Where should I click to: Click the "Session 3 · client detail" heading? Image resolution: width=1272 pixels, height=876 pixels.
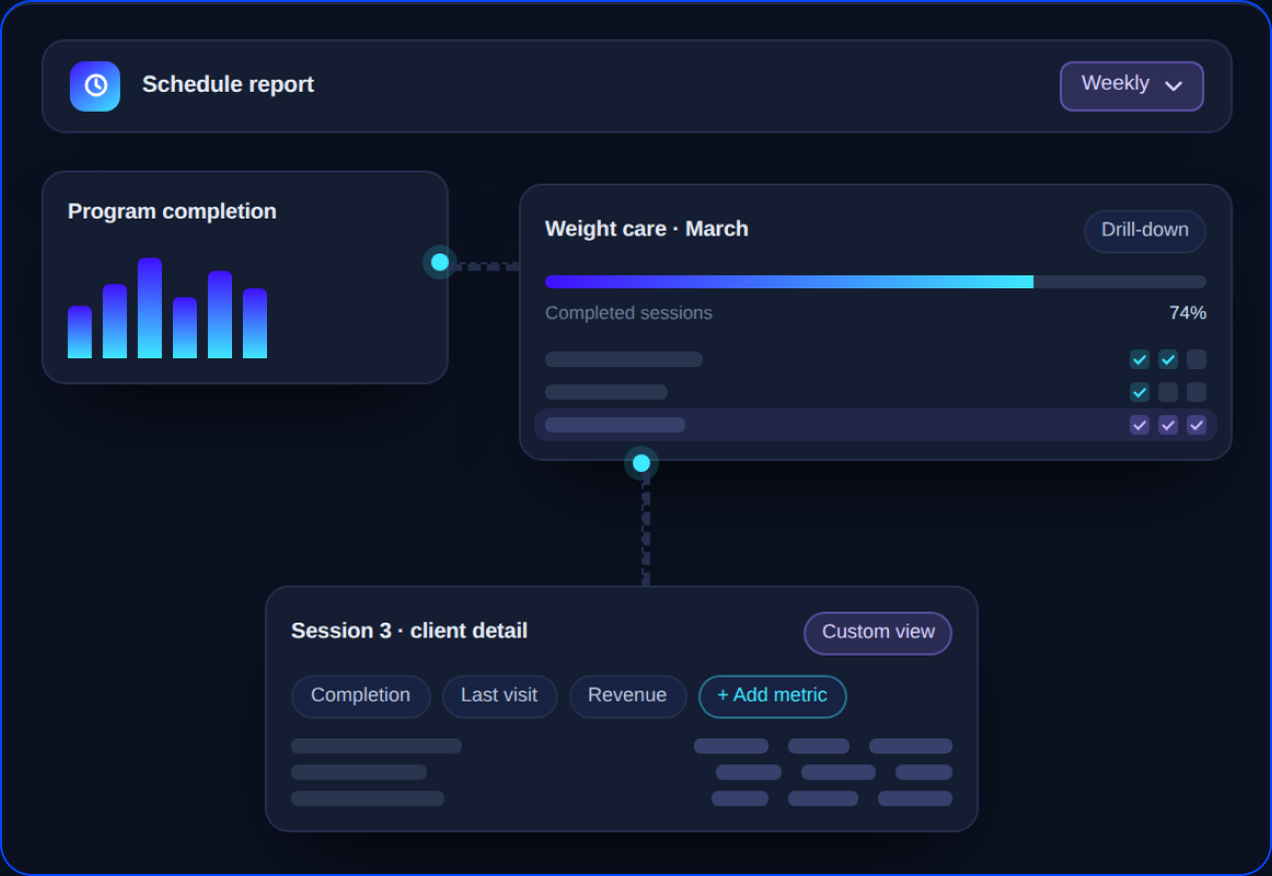pyautogui.click(x=409, y=631)
